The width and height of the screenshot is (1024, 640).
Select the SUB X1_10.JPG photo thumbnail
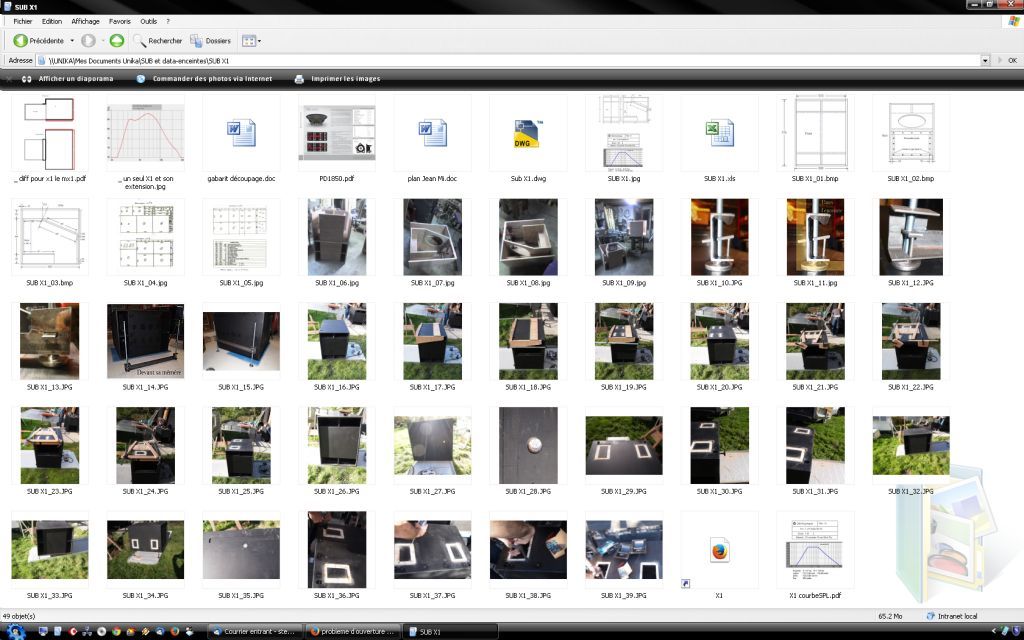pos(719,236)
